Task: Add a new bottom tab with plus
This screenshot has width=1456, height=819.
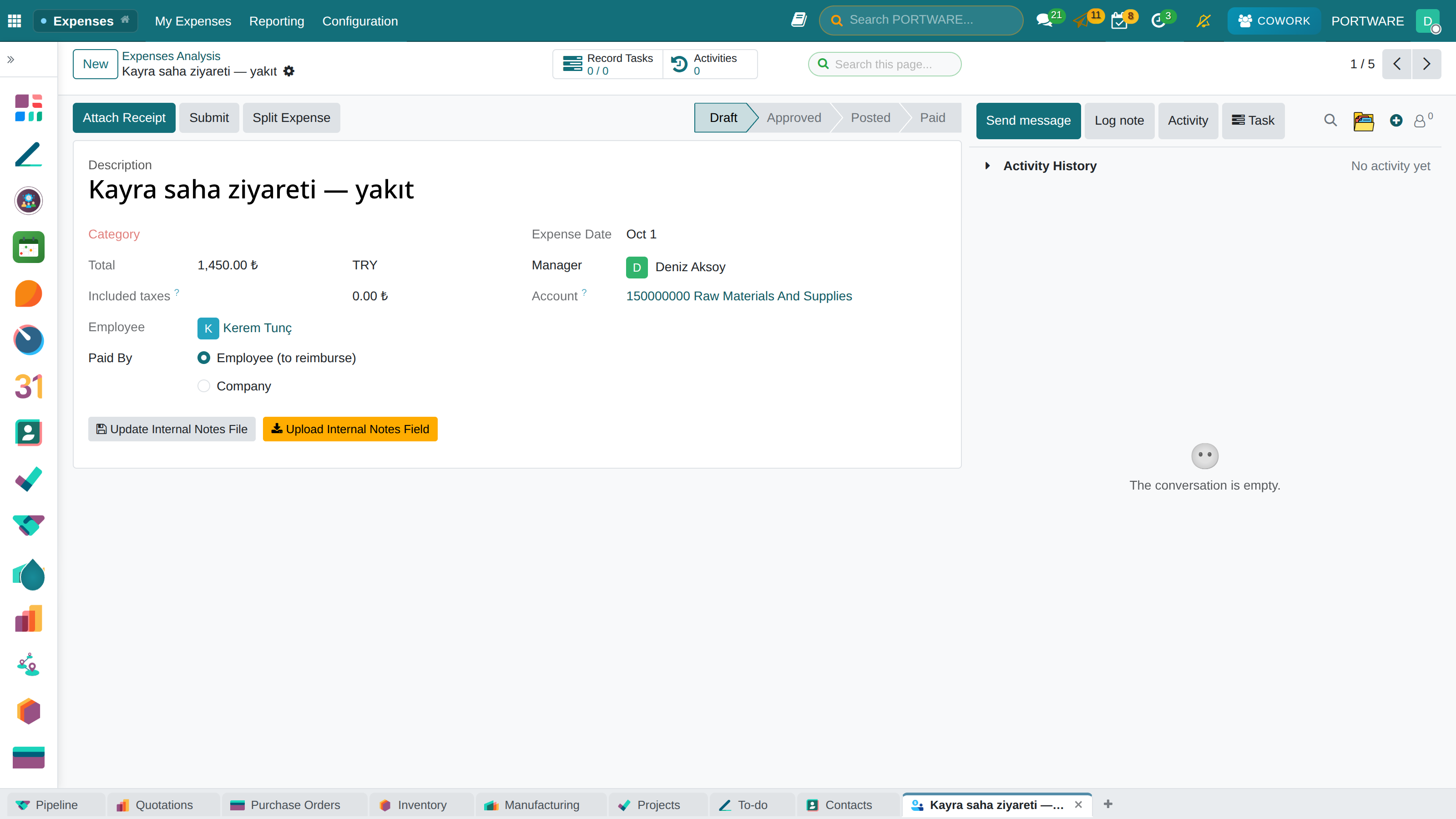Action: point(1108,804)
